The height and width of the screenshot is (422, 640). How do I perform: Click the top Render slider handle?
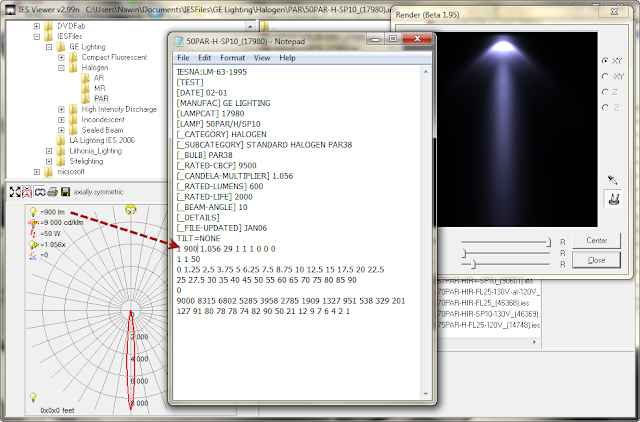pos(549,242)
